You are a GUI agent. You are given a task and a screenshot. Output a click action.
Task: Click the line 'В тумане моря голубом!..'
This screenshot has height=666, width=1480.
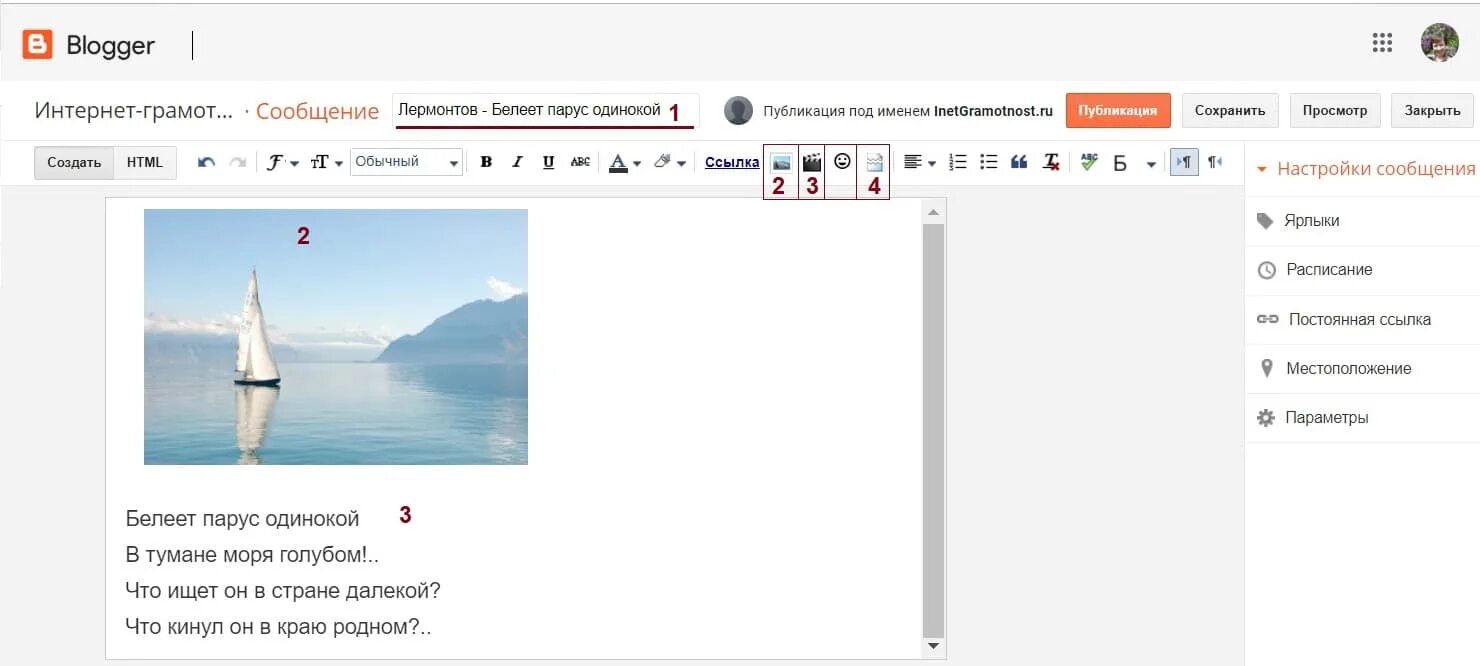[252, 554]
